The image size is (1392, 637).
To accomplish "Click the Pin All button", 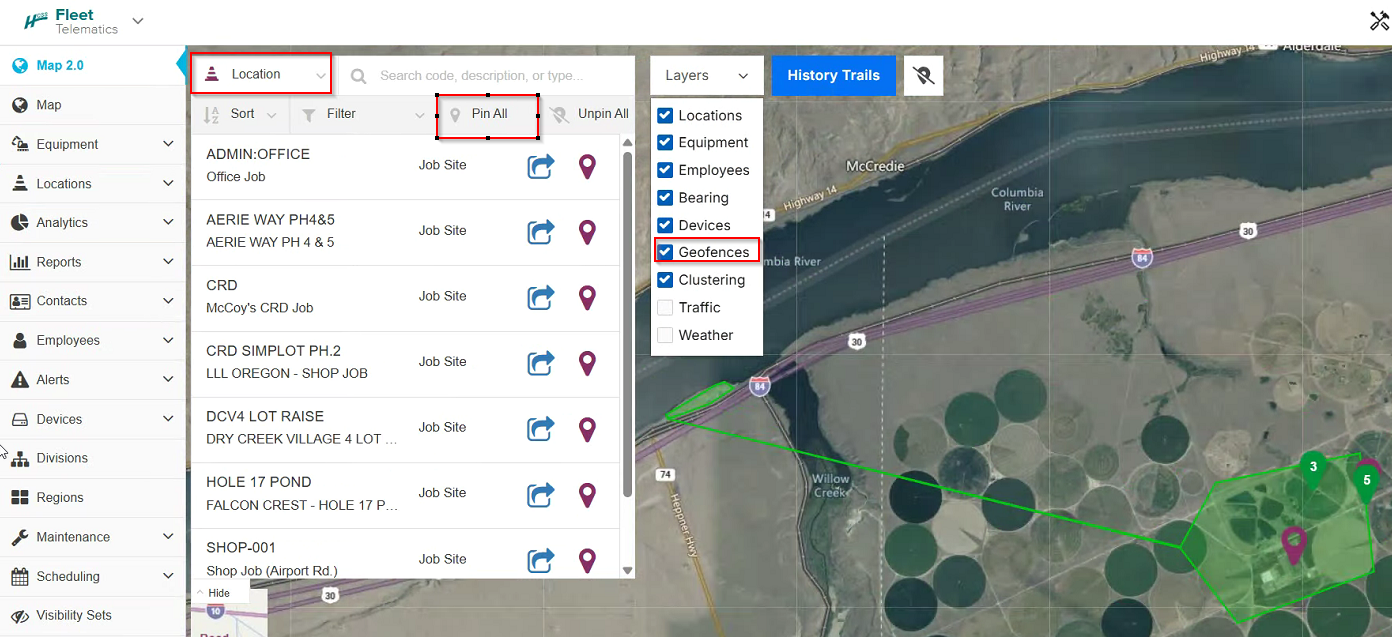I will [x=487, y=114].
